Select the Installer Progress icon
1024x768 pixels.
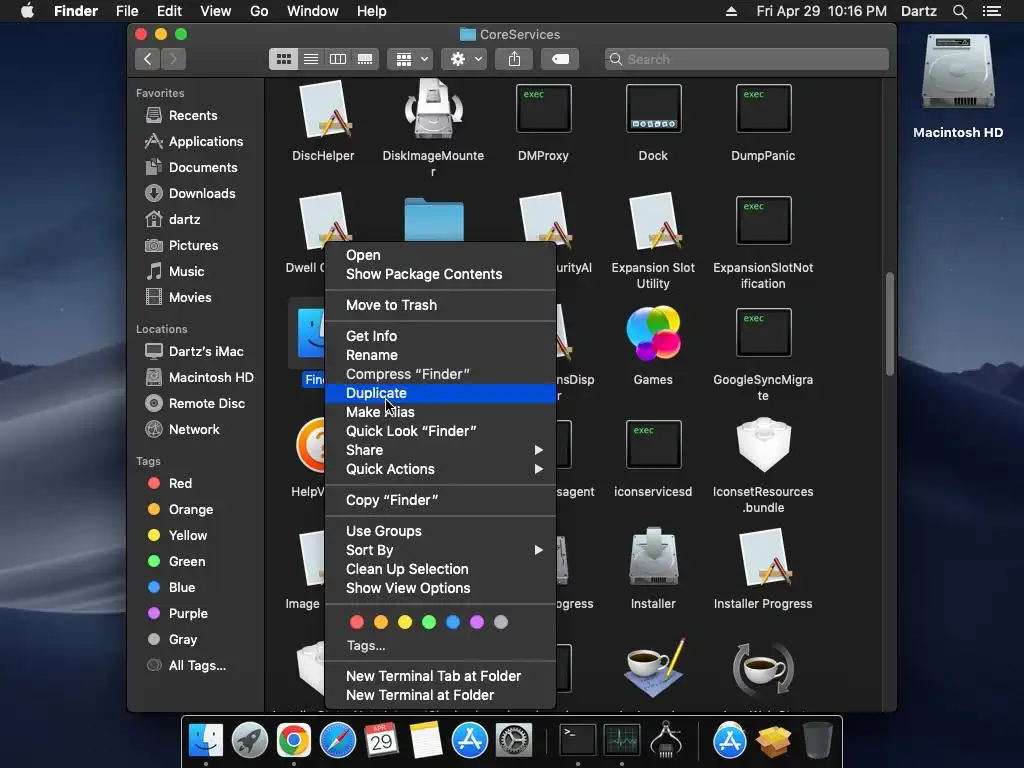tap(763, 558)
